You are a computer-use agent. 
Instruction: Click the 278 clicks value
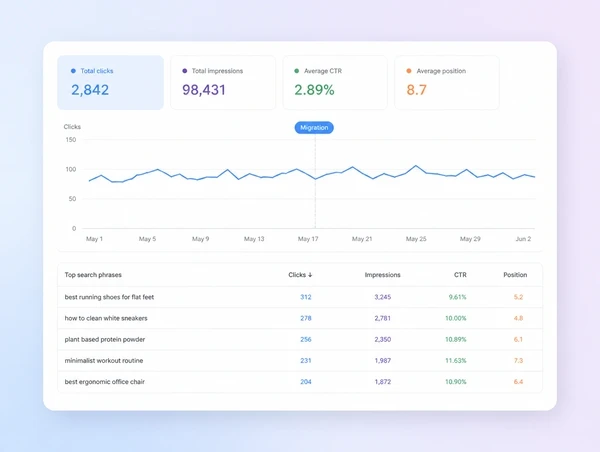pyautogui.click(x=306, y=318)
